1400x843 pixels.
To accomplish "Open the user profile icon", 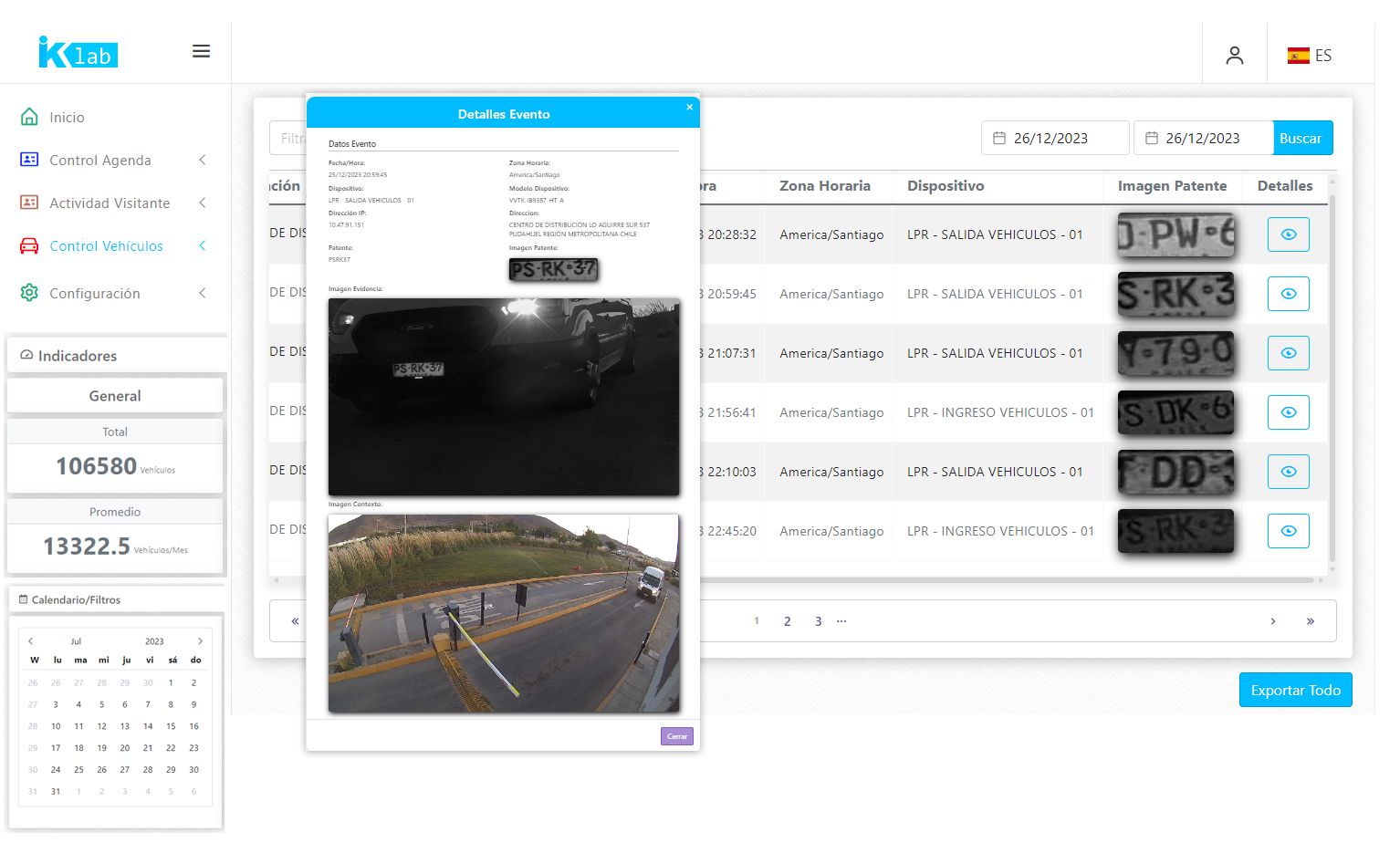I will pyautogui.click(x=1234, y=56).
